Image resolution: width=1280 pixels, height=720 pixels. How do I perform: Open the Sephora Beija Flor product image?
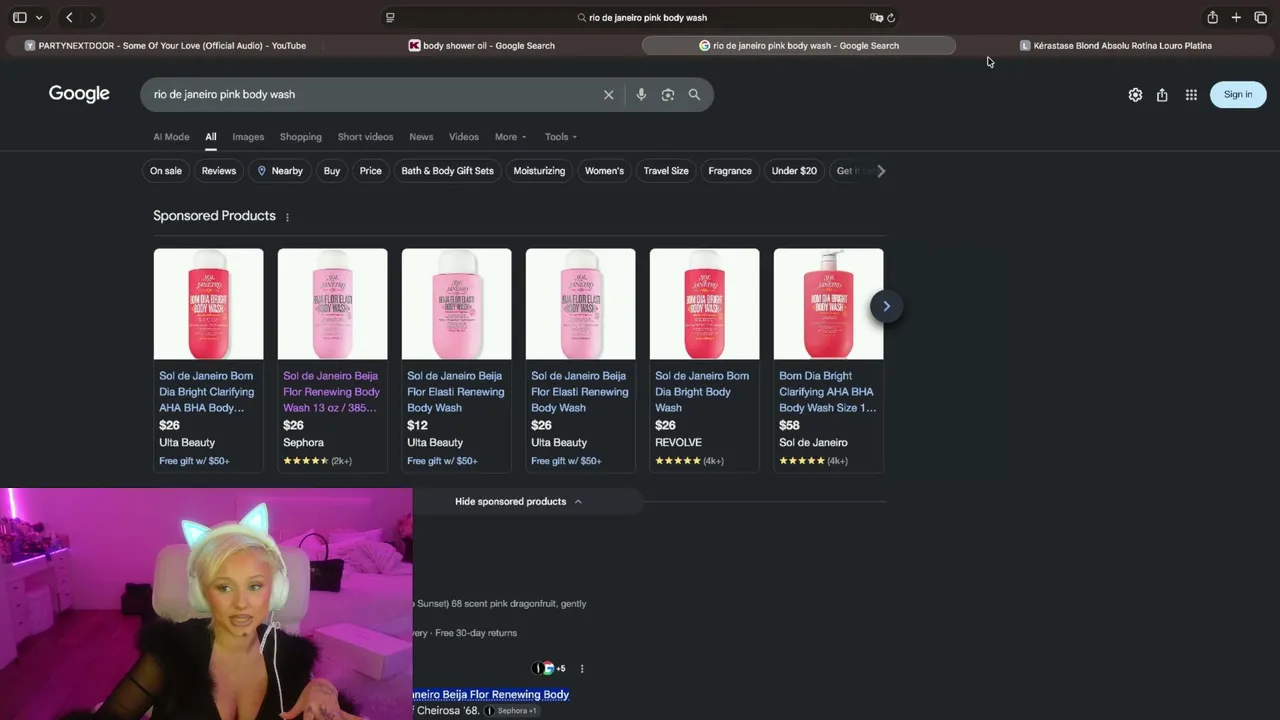332,304
